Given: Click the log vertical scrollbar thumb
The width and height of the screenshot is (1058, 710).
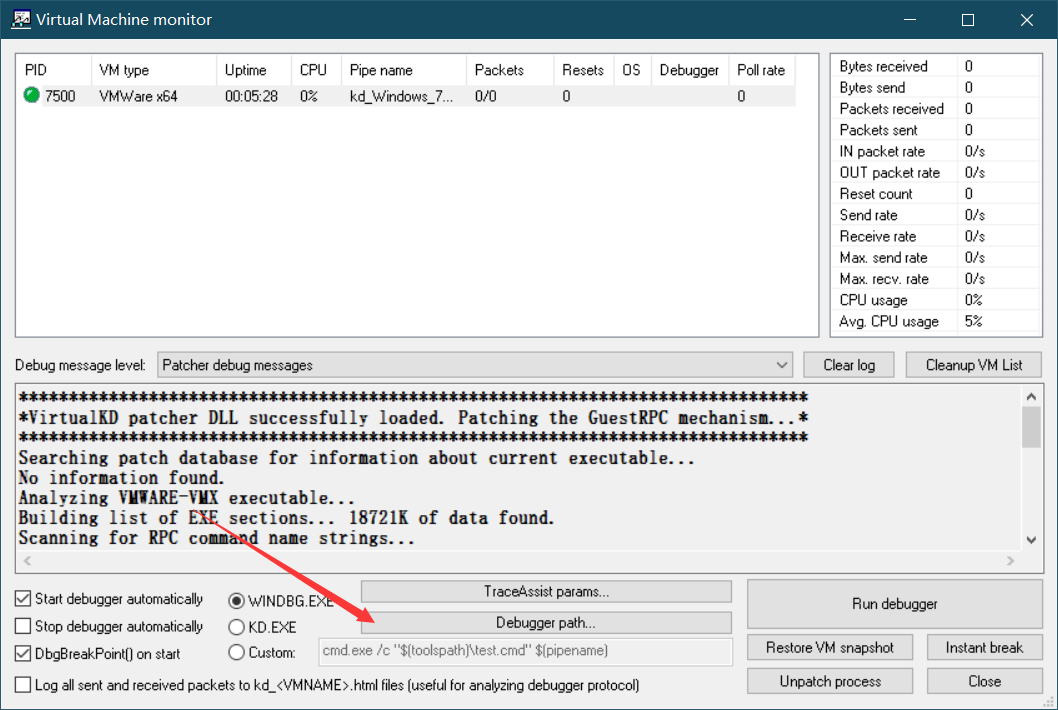Looking at the screenshot, I should pyautogui.click(x=1031, y=427).
